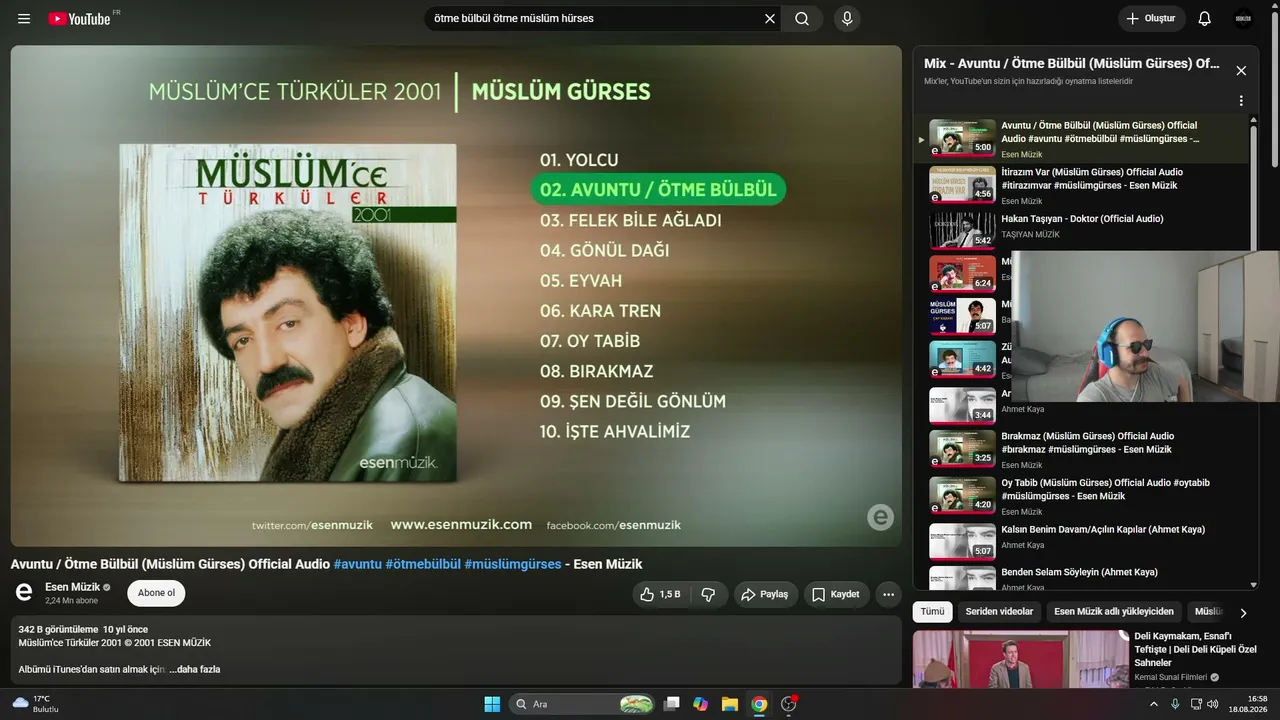
Task: Save the video with Kaydet button
Action: tap(835, 594)
